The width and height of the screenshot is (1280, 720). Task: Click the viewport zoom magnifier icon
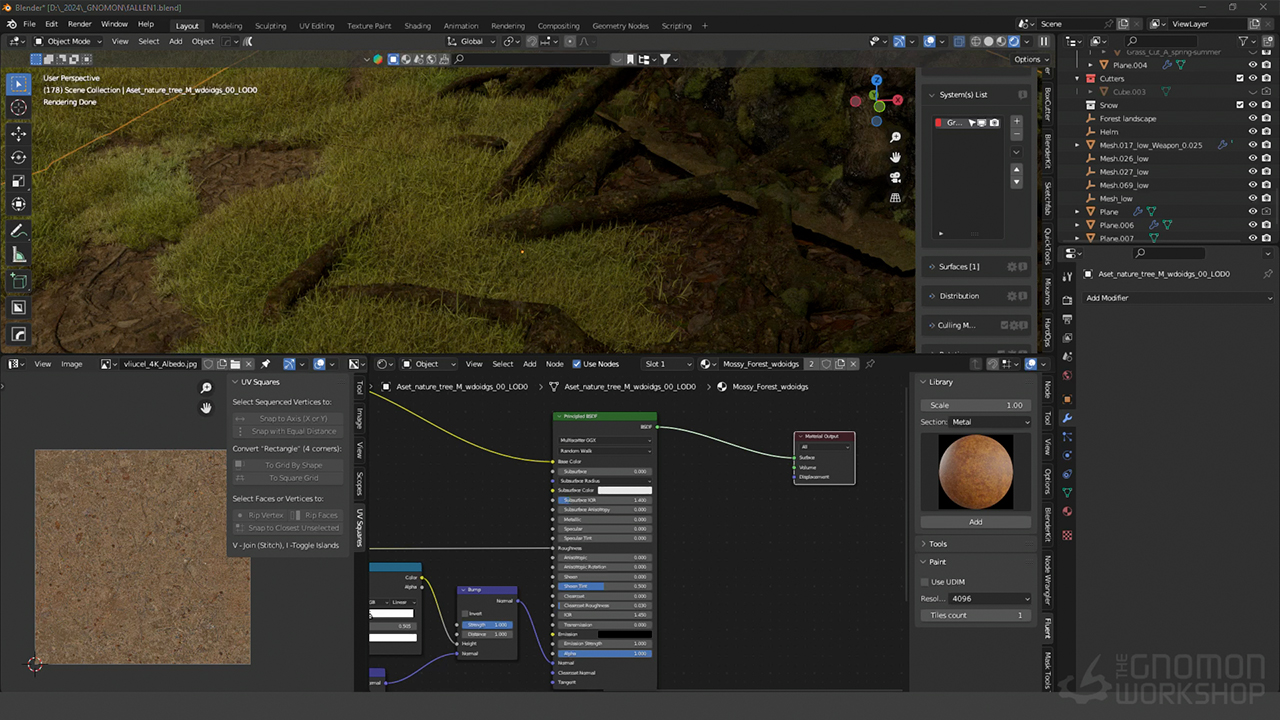895,137
